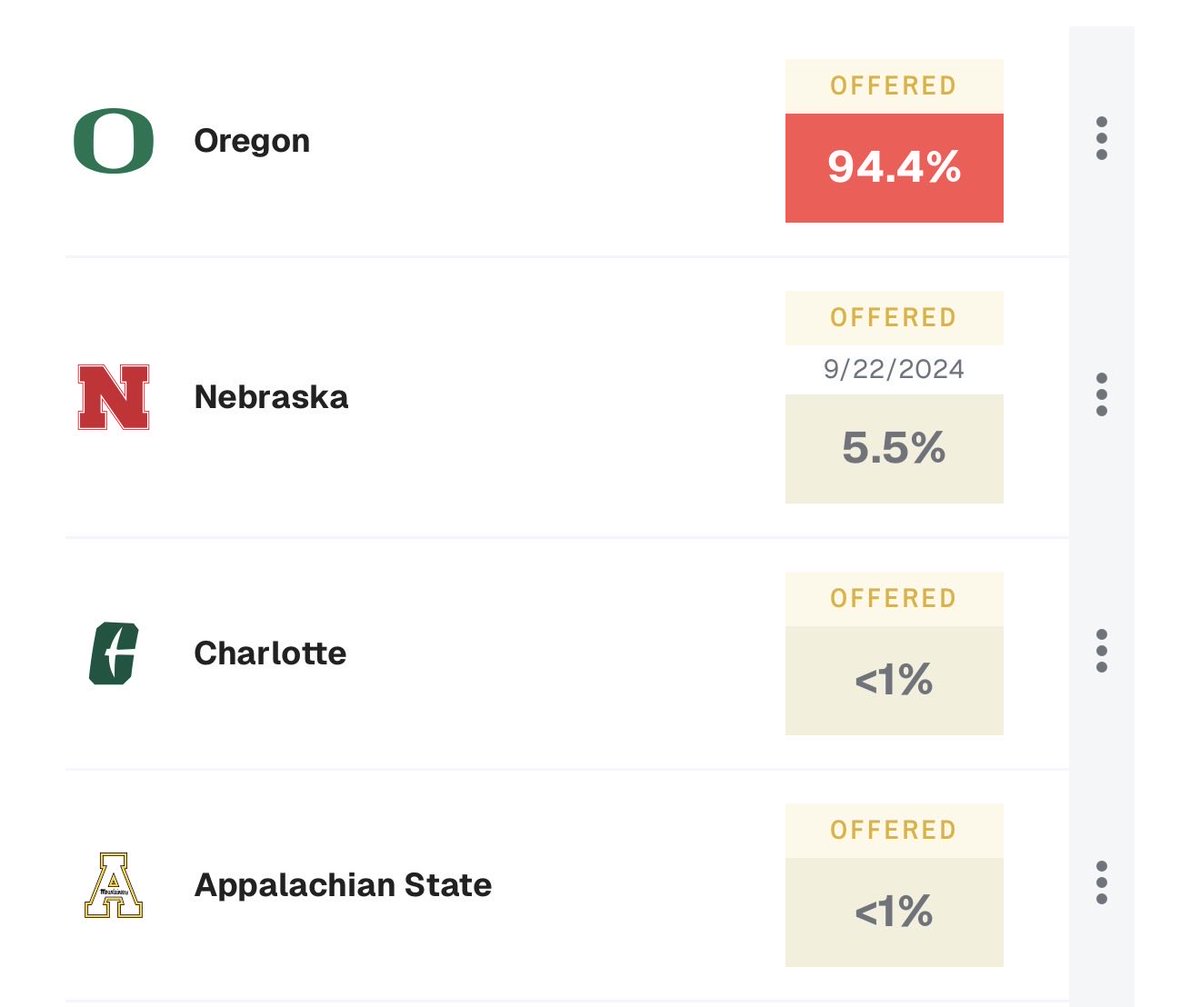
Task: Select the Oregon team name
Action: point(252,140)
